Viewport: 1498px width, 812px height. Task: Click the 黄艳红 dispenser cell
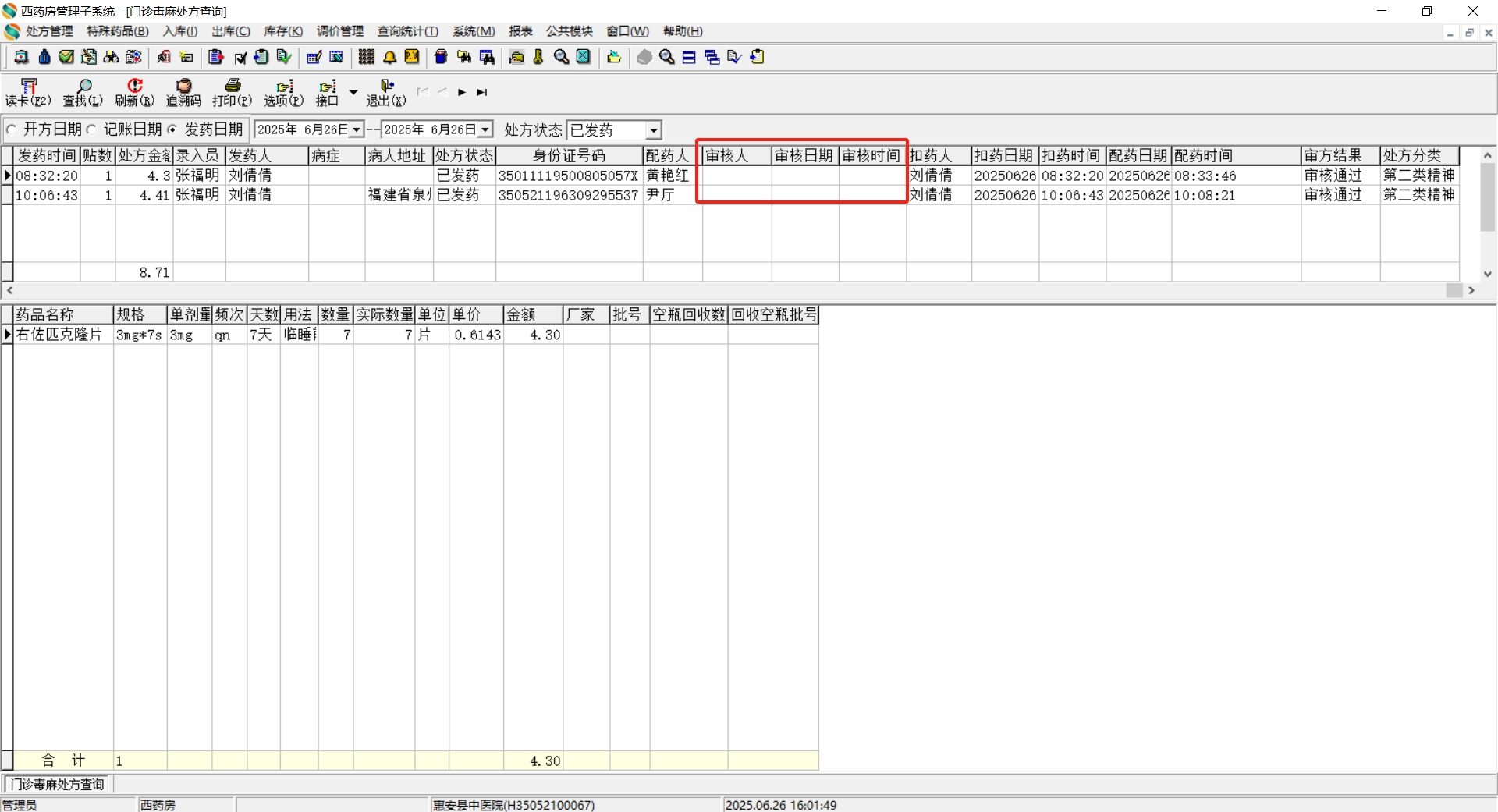[x=672, y=176]
